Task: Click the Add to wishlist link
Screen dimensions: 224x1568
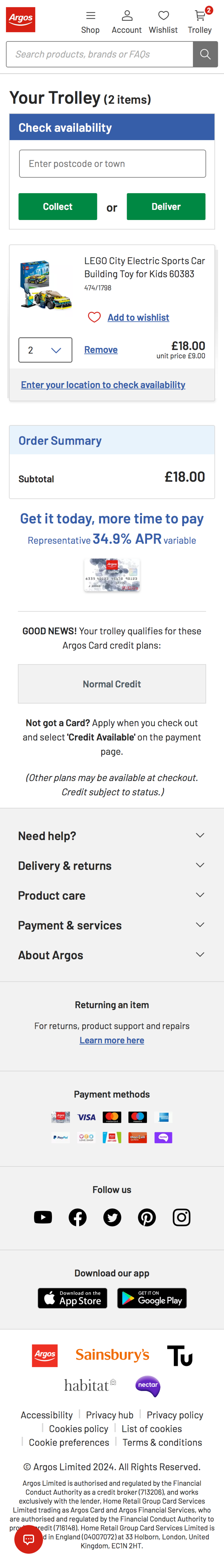Action: pyautogui.click(x=138, y=317)
